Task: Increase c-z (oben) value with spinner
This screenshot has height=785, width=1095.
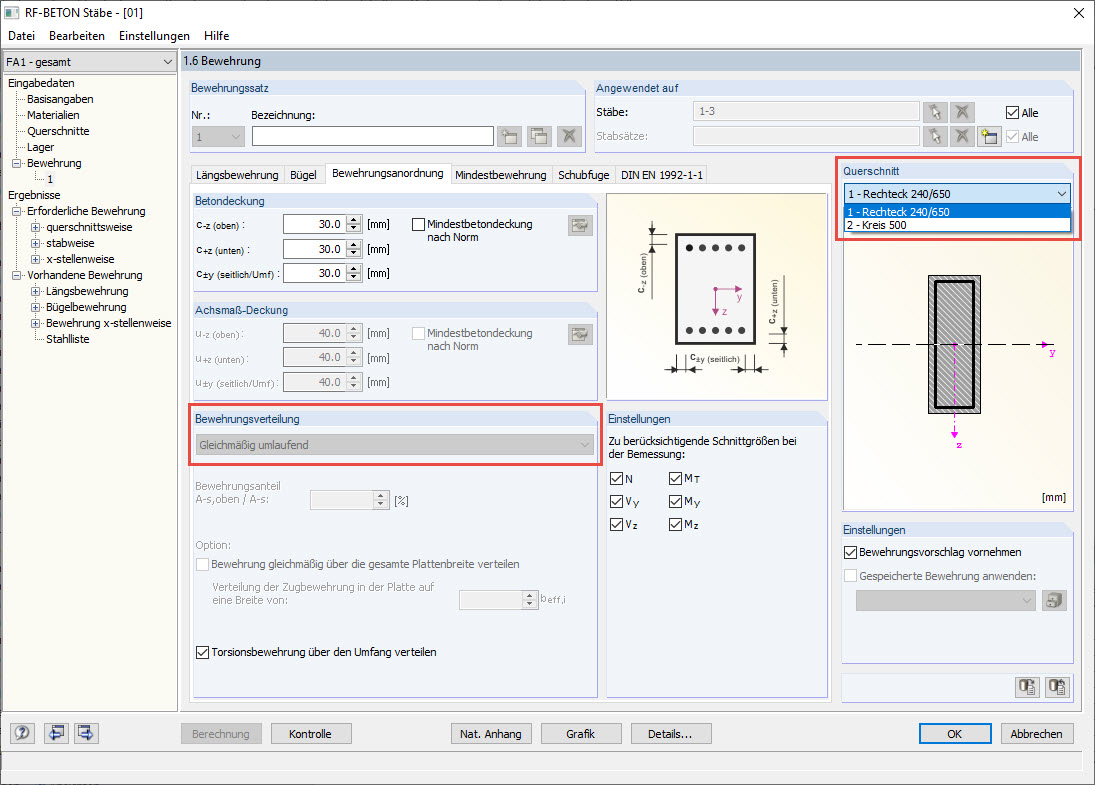Action: pos(353,220)
